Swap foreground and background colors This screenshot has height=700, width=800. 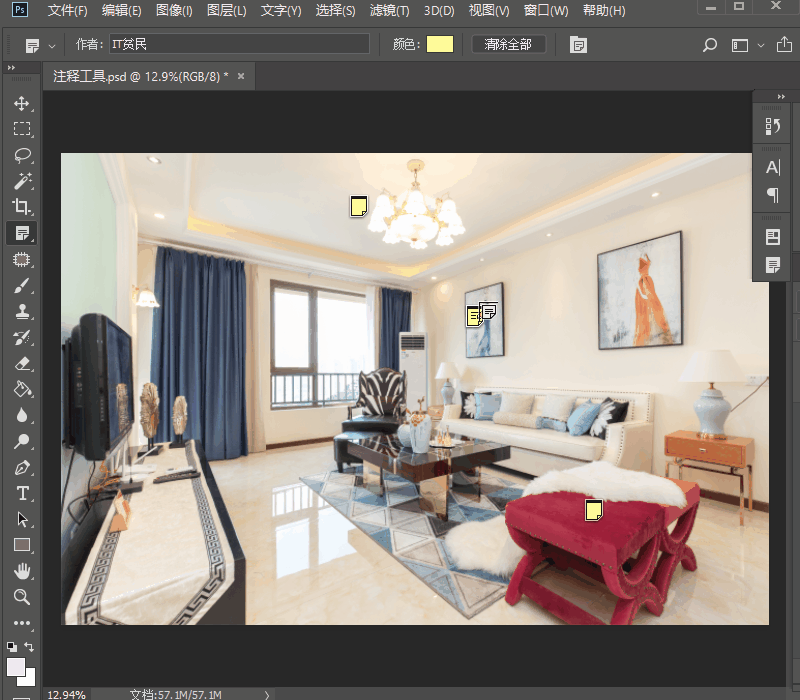pos(29,647)
